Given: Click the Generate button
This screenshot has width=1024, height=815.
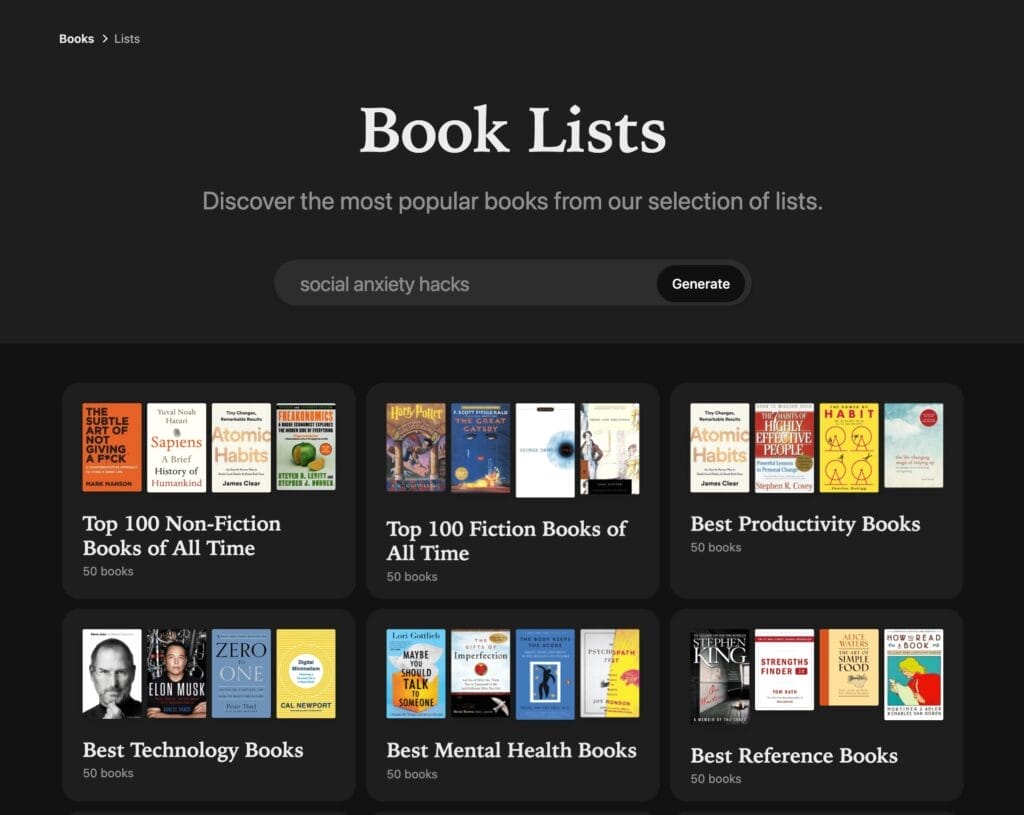Looking at the screenshot, I should 701,284.
